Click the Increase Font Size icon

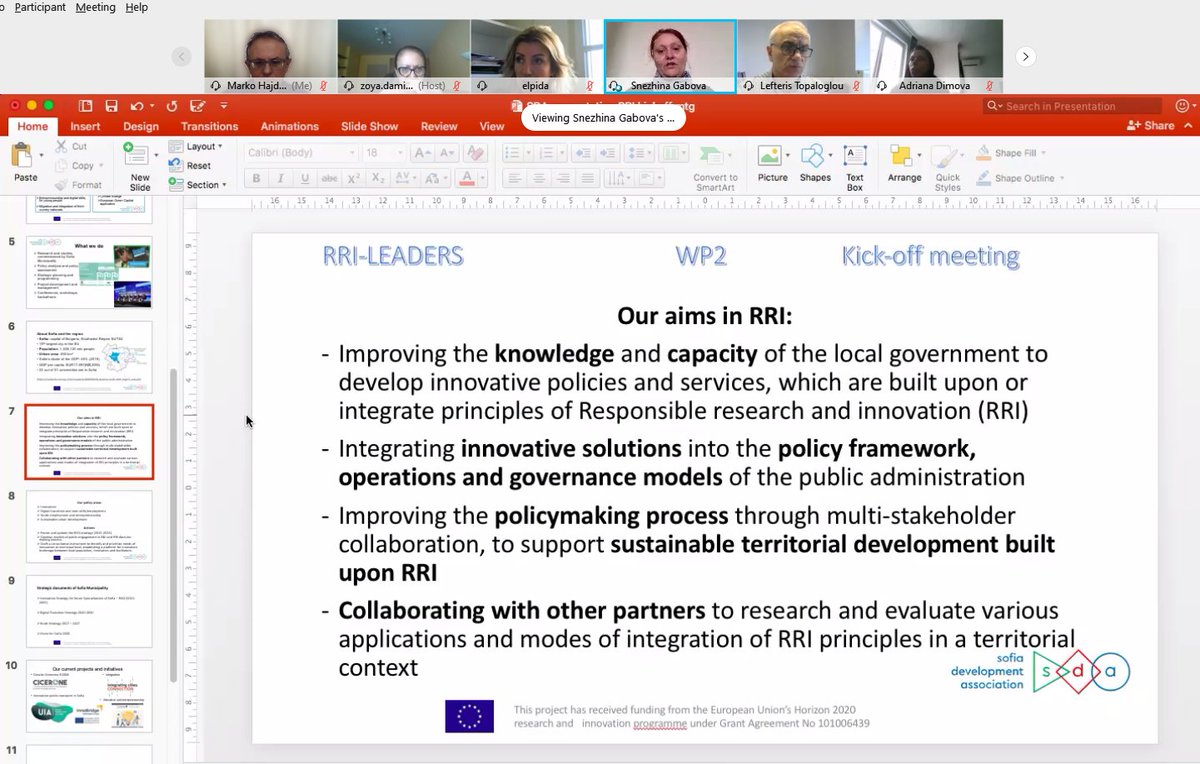coord(422,153)
